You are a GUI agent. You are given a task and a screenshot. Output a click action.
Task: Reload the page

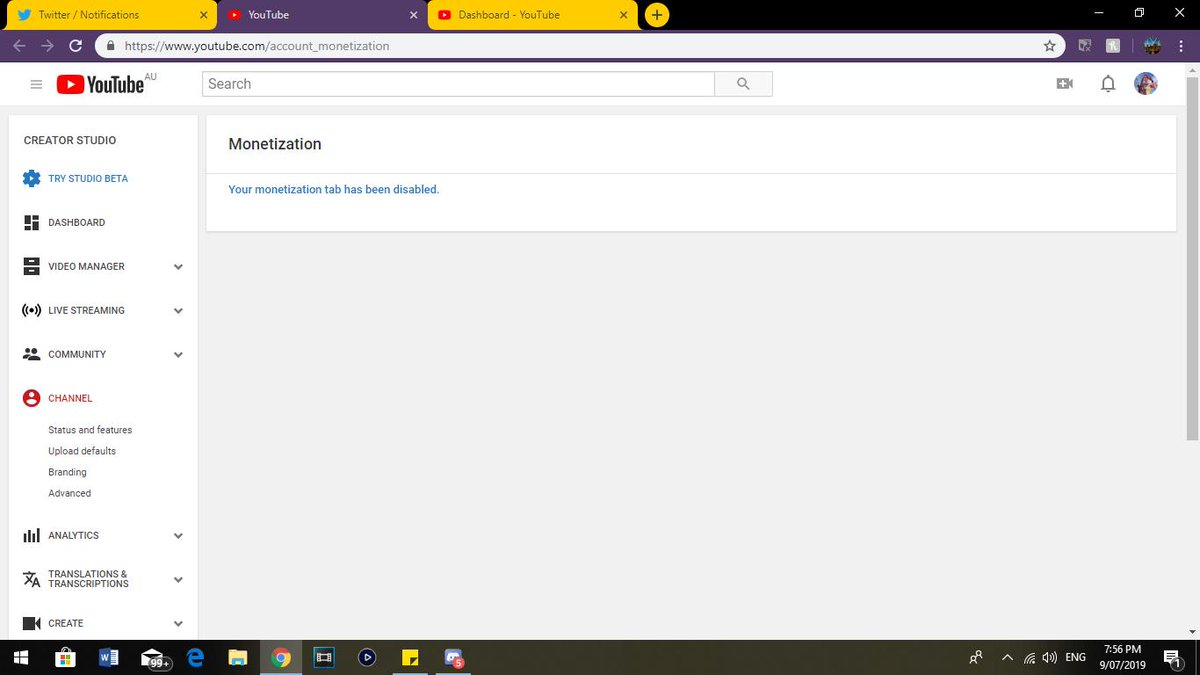(75, 45)
